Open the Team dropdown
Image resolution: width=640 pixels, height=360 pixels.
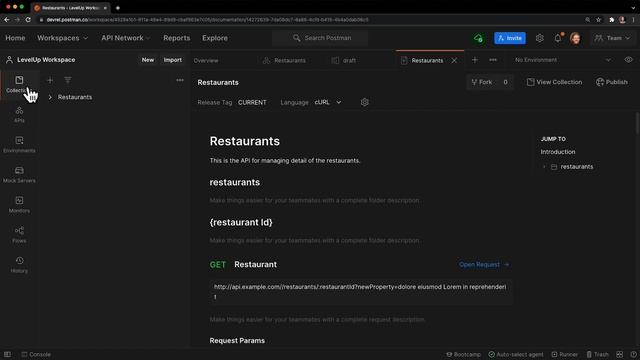point(612,38)
